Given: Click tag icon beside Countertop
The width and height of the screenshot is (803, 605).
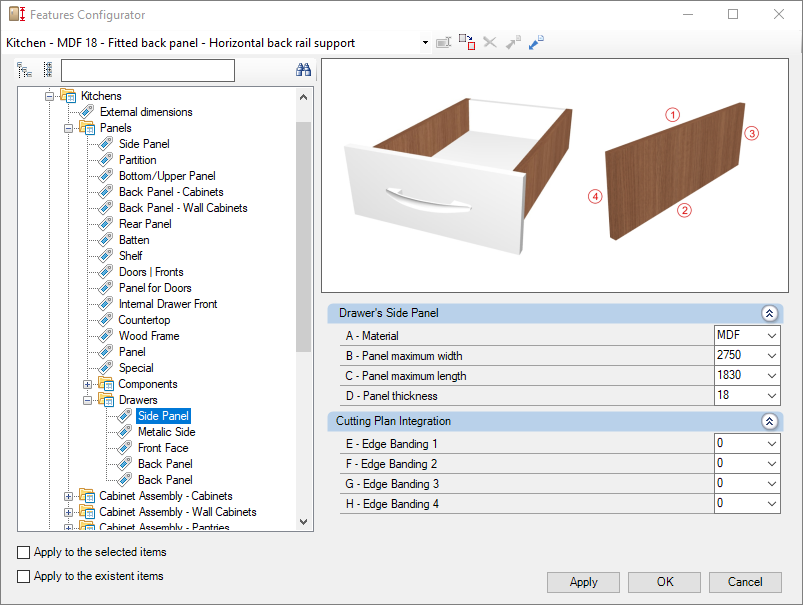Looking at the screenshot, I should pyautogui.click(x=105, y=320).
